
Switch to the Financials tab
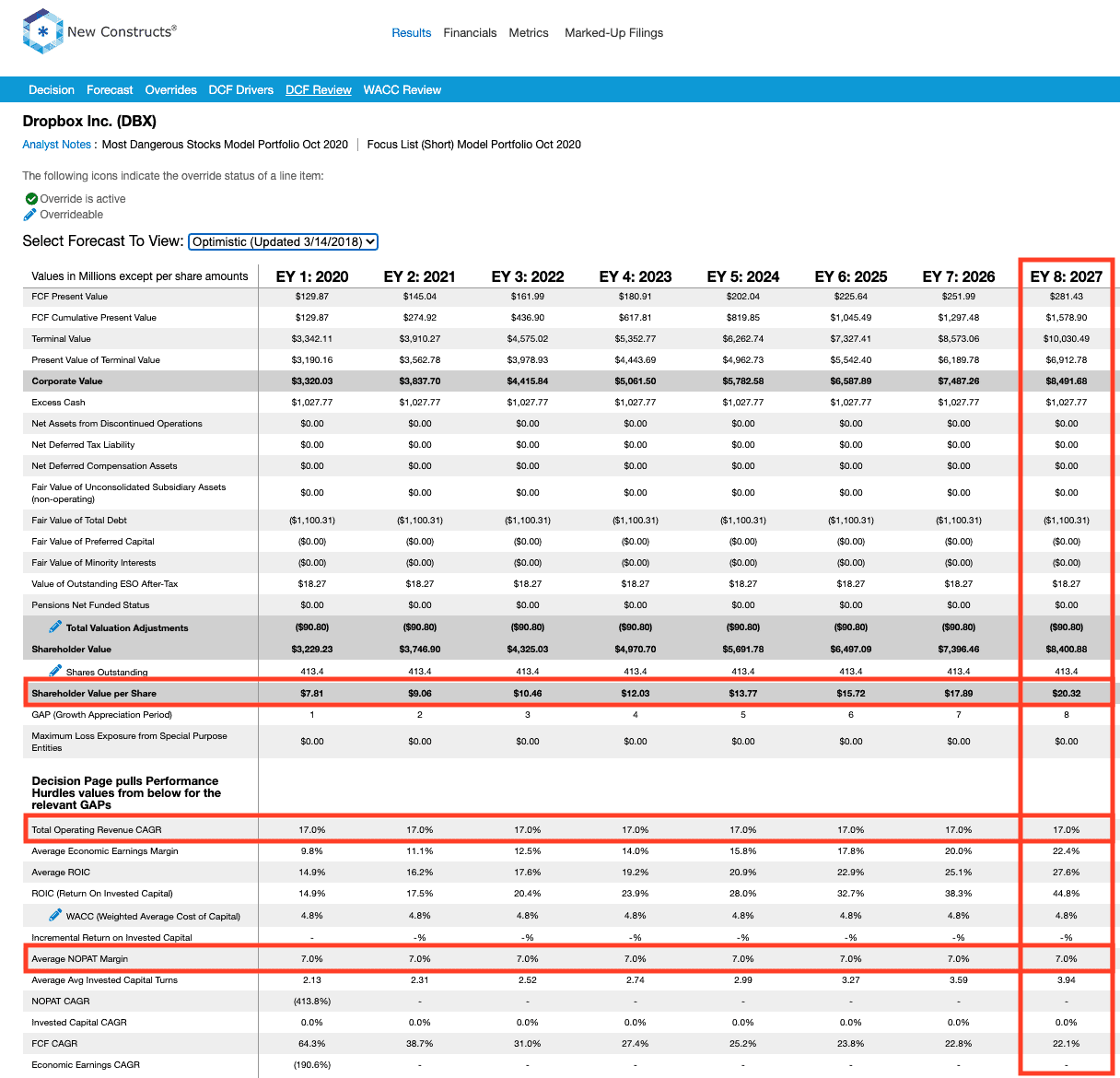click(470, 33)
